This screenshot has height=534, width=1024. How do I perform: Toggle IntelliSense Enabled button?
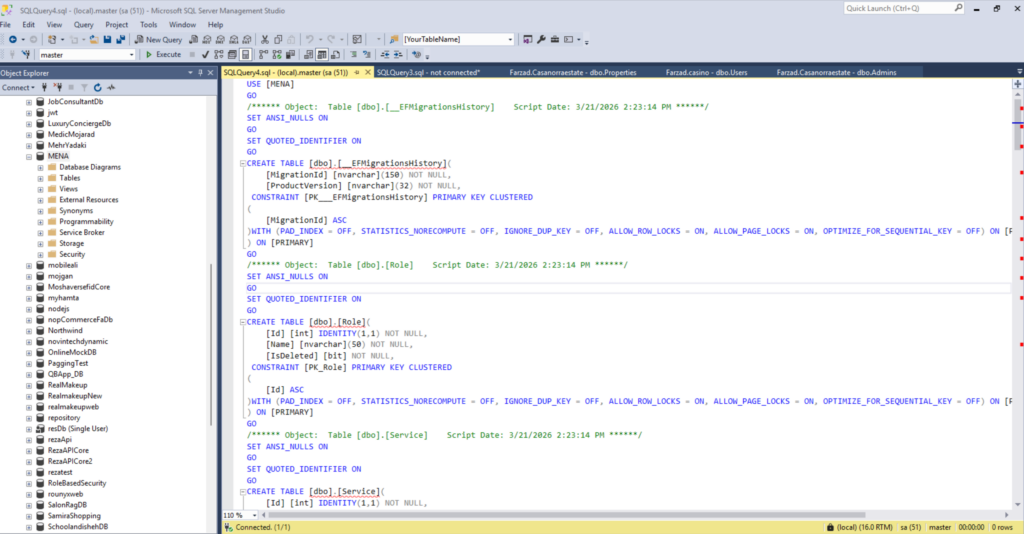(246, 55)
